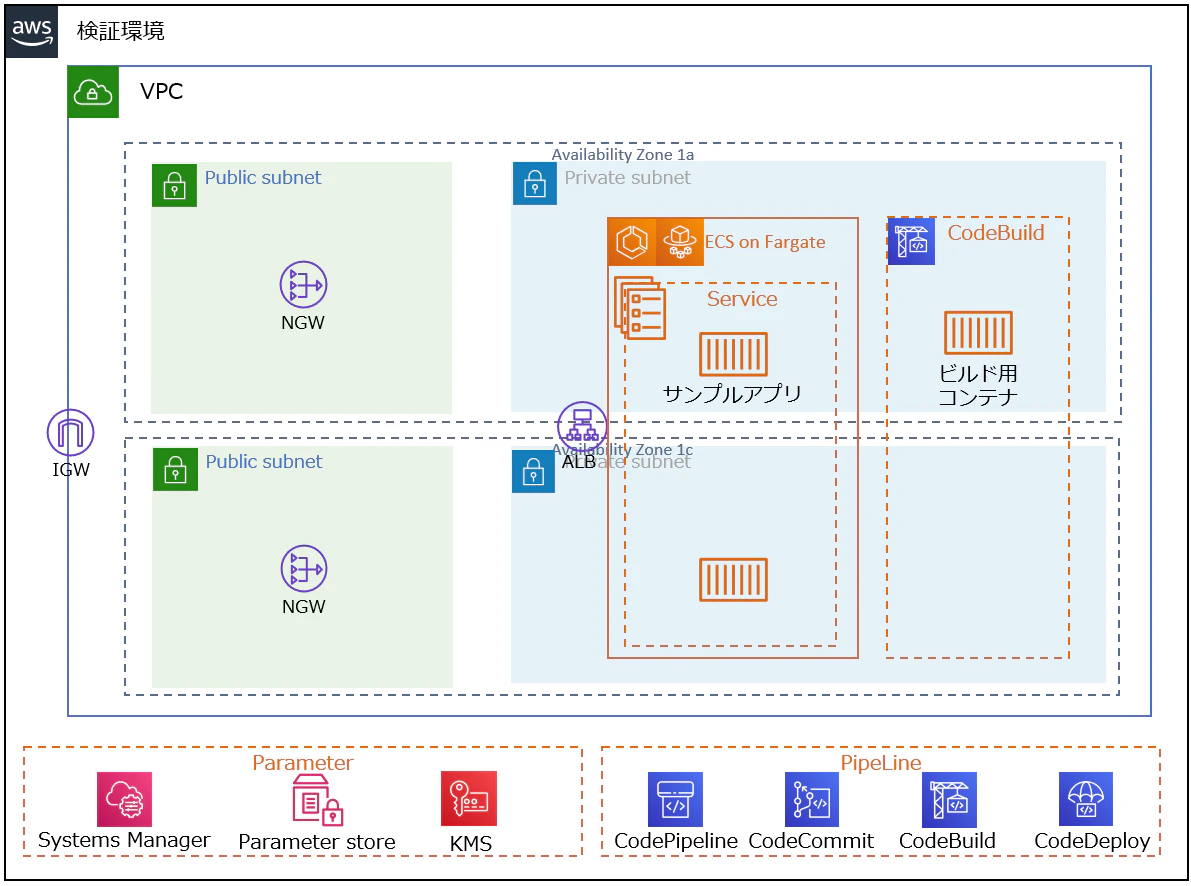Click the IGW internet gateway icon

click(71, 433)
